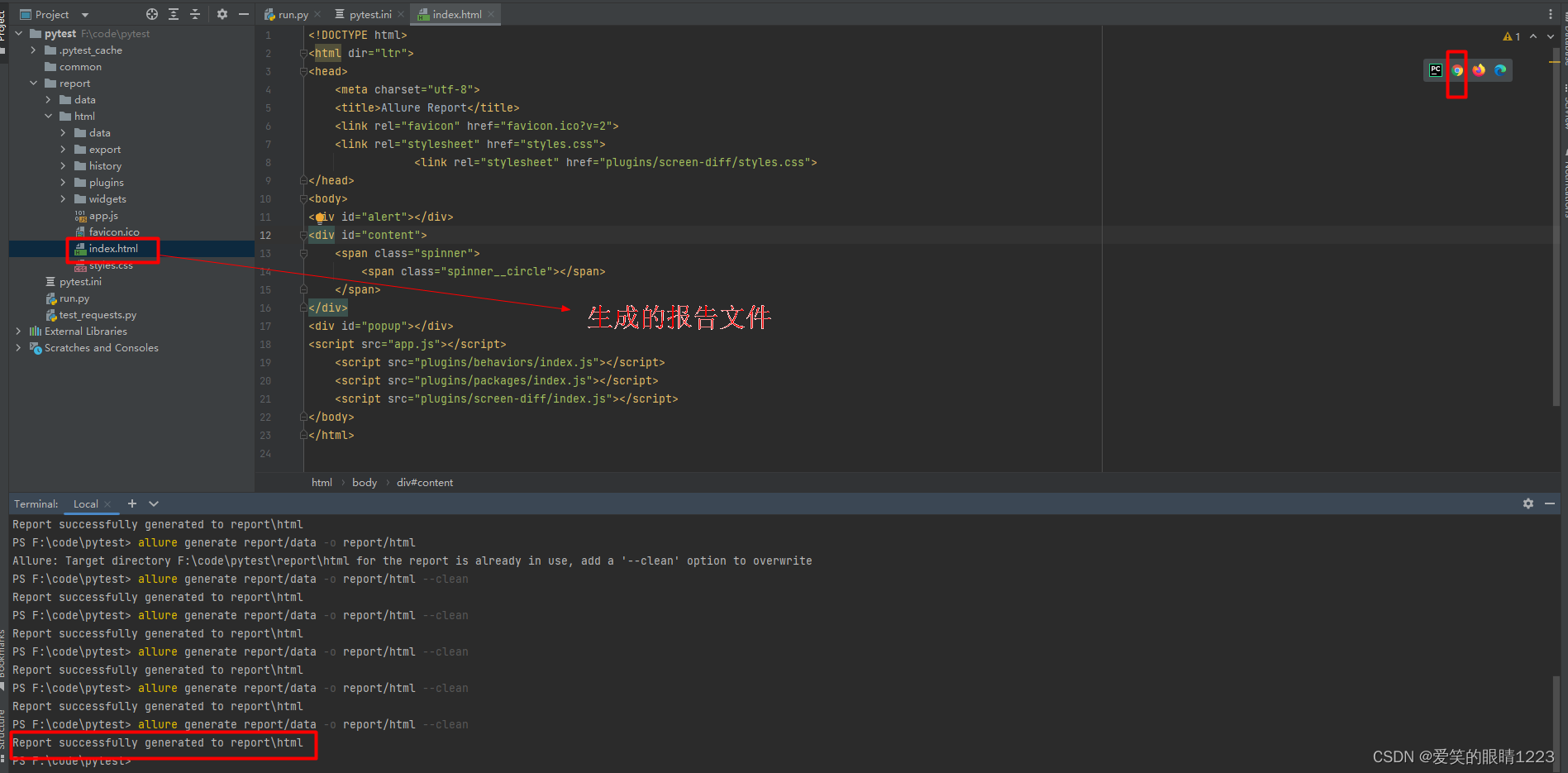Select the common folder
Screen dimensions: 1568x773
pyautogui.click(x=80, y=67)
